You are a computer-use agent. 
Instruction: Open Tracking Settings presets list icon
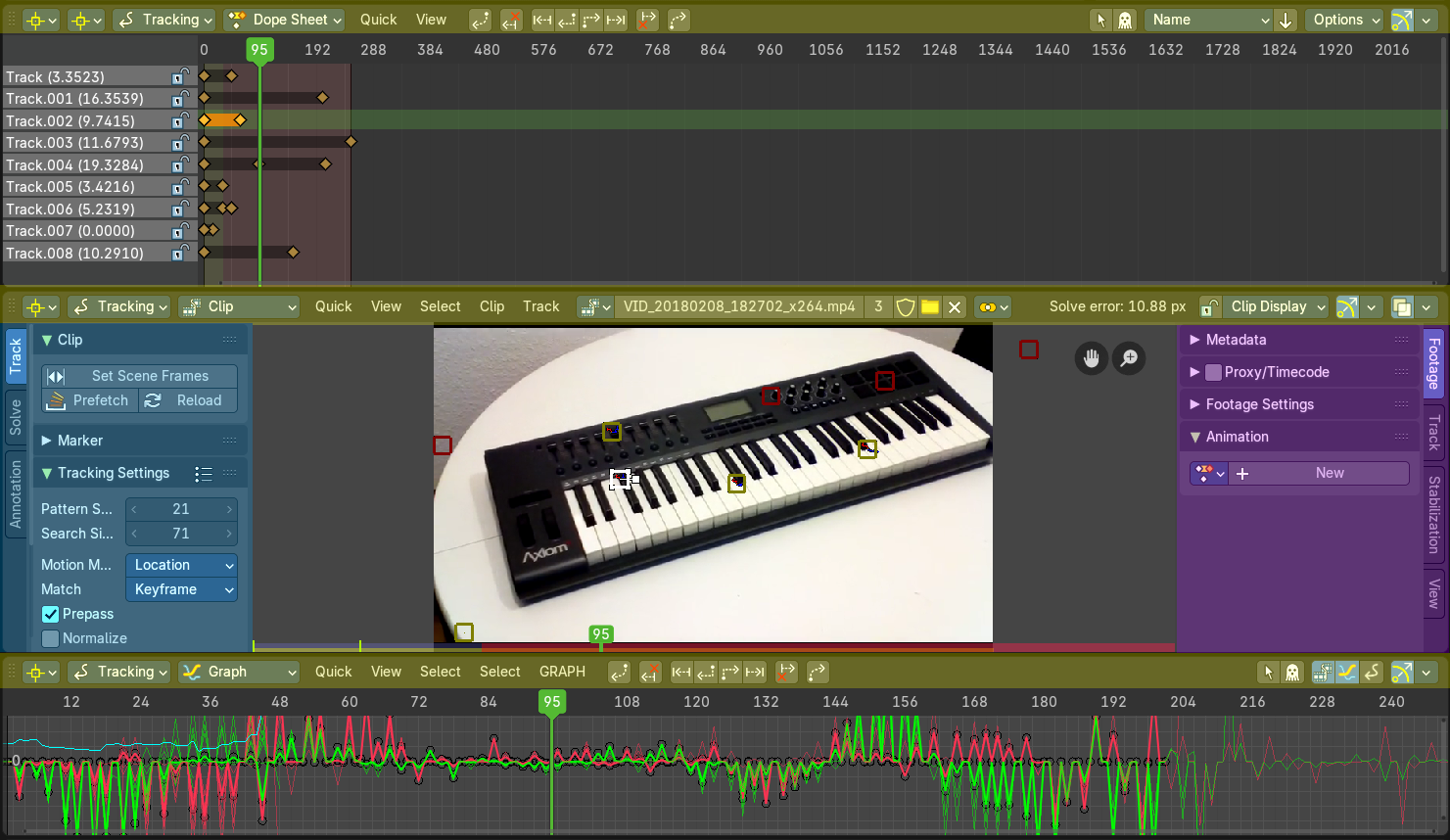point(204,474)
